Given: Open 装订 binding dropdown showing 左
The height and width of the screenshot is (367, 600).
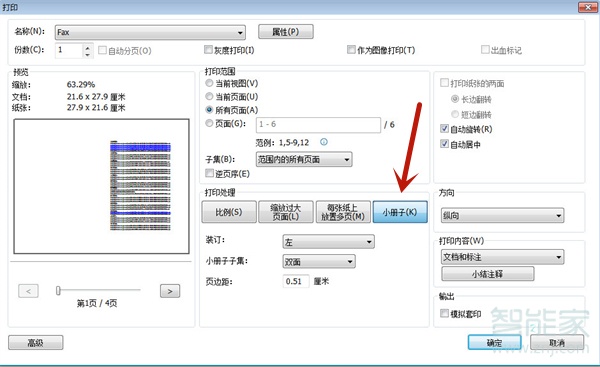Looking at the screenshot, I should pos(328,242).
